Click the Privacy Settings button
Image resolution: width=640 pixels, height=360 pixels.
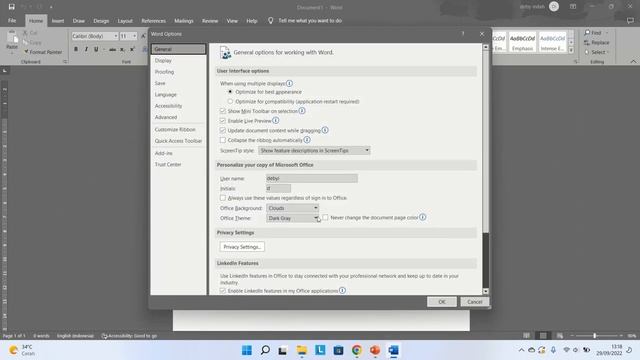point(242,247)
